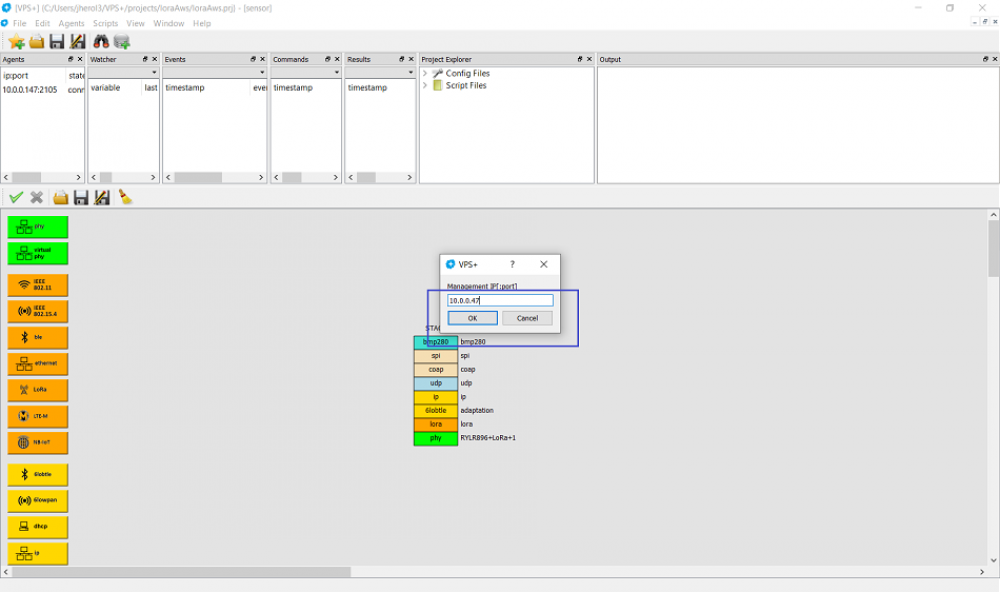Click the variable column header in Watcher

105,88
